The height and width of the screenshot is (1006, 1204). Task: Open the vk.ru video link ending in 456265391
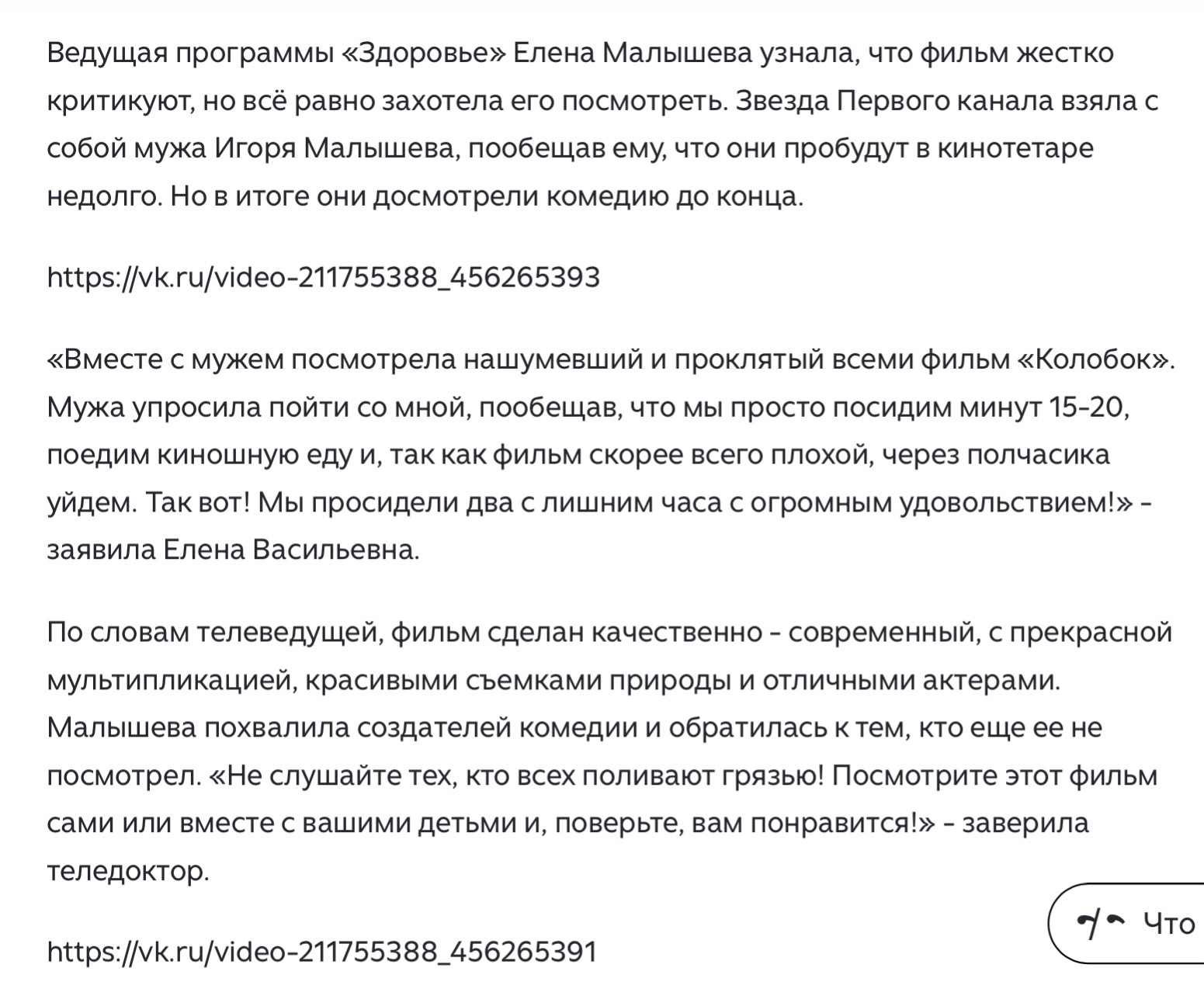[x=322, y=951]
